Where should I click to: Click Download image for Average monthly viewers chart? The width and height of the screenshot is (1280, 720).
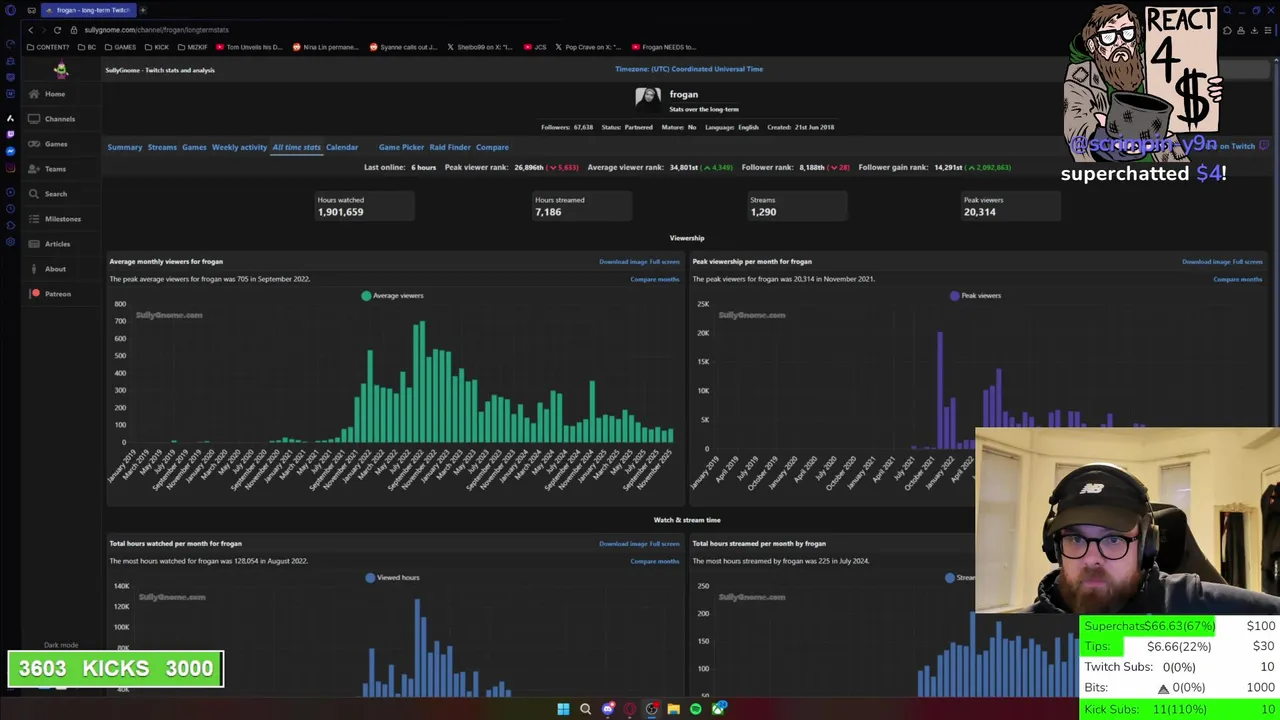tap(623, 262)
